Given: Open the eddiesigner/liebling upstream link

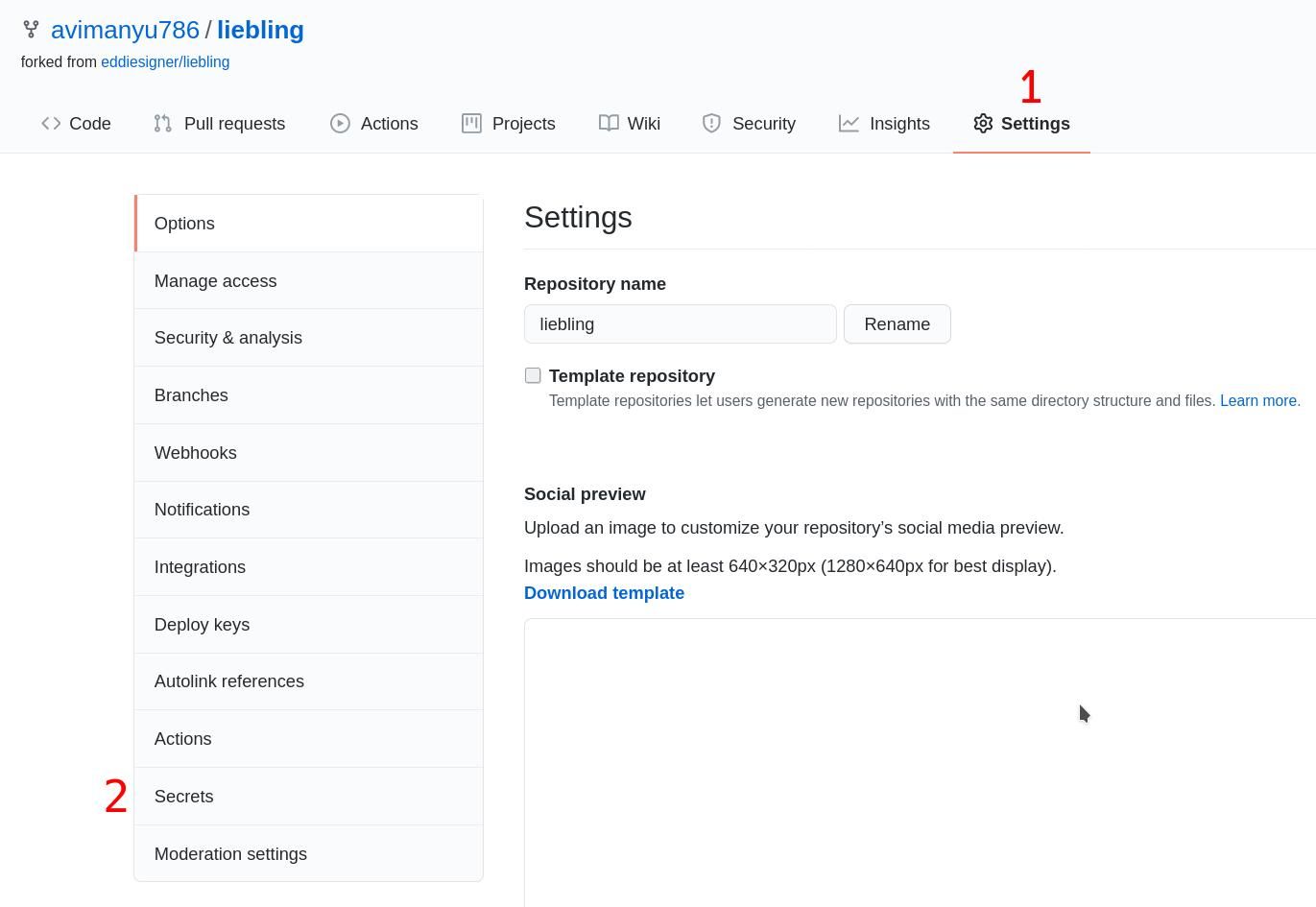Looking at the screenshot, I should pyautogui.click(x=165, y=62).
